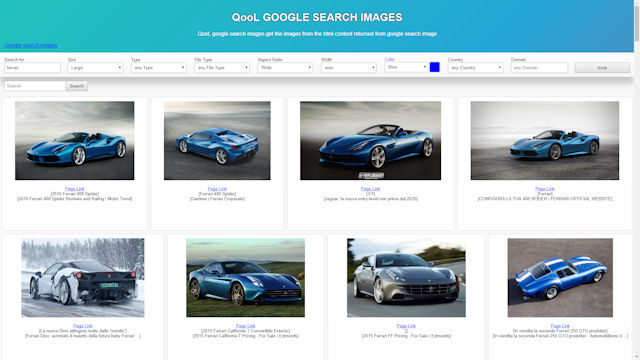The height and width of the screenshot is (360, 640).
Task: Open Page Link under 2016 Ferrari 488 Spider
Action: 75,189
